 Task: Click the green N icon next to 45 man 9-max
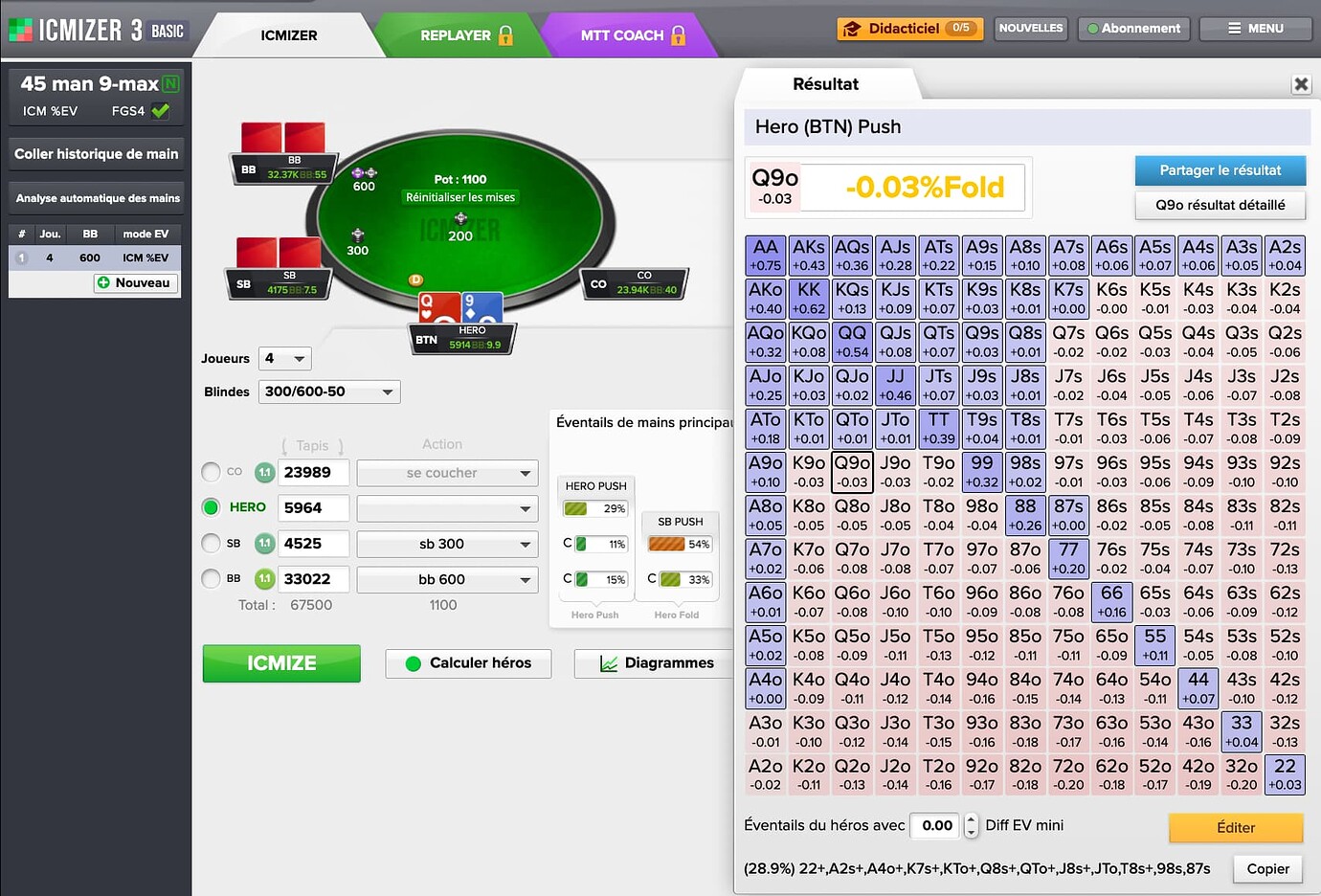click(x=171, y=84)
